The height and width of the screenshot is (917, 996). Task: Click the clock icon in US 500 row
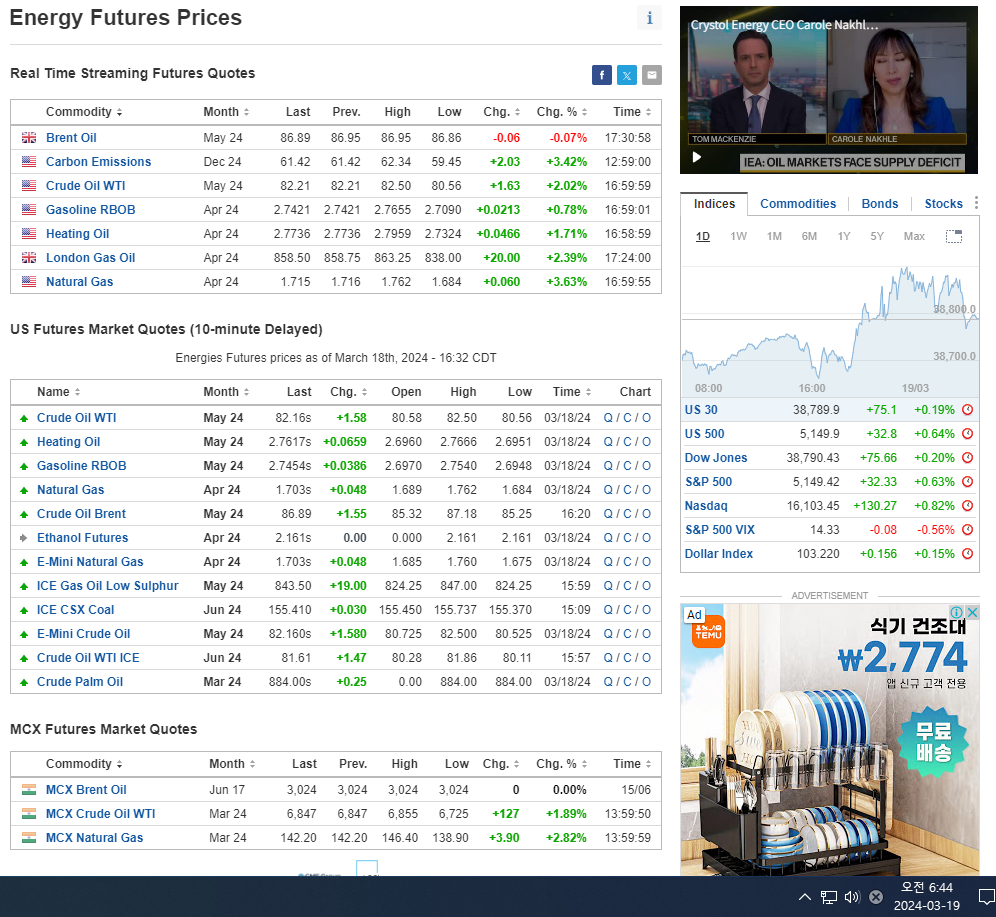(967, 434)
